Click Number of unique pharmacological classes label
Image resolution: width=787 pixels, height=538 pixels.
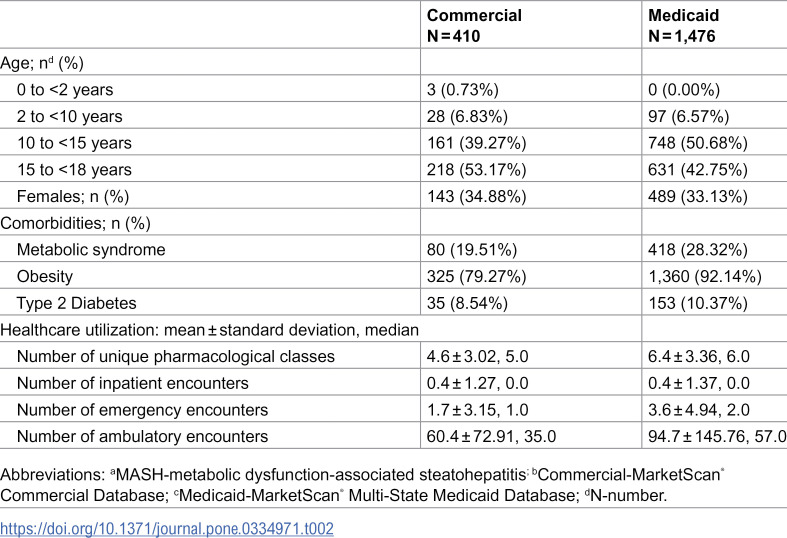point(176,356)
